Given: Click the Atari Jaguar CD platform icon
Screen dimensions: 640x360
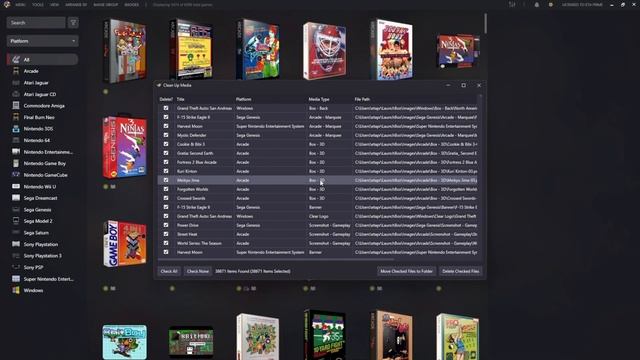Looking at the screenshot, I should pos(16,94).
